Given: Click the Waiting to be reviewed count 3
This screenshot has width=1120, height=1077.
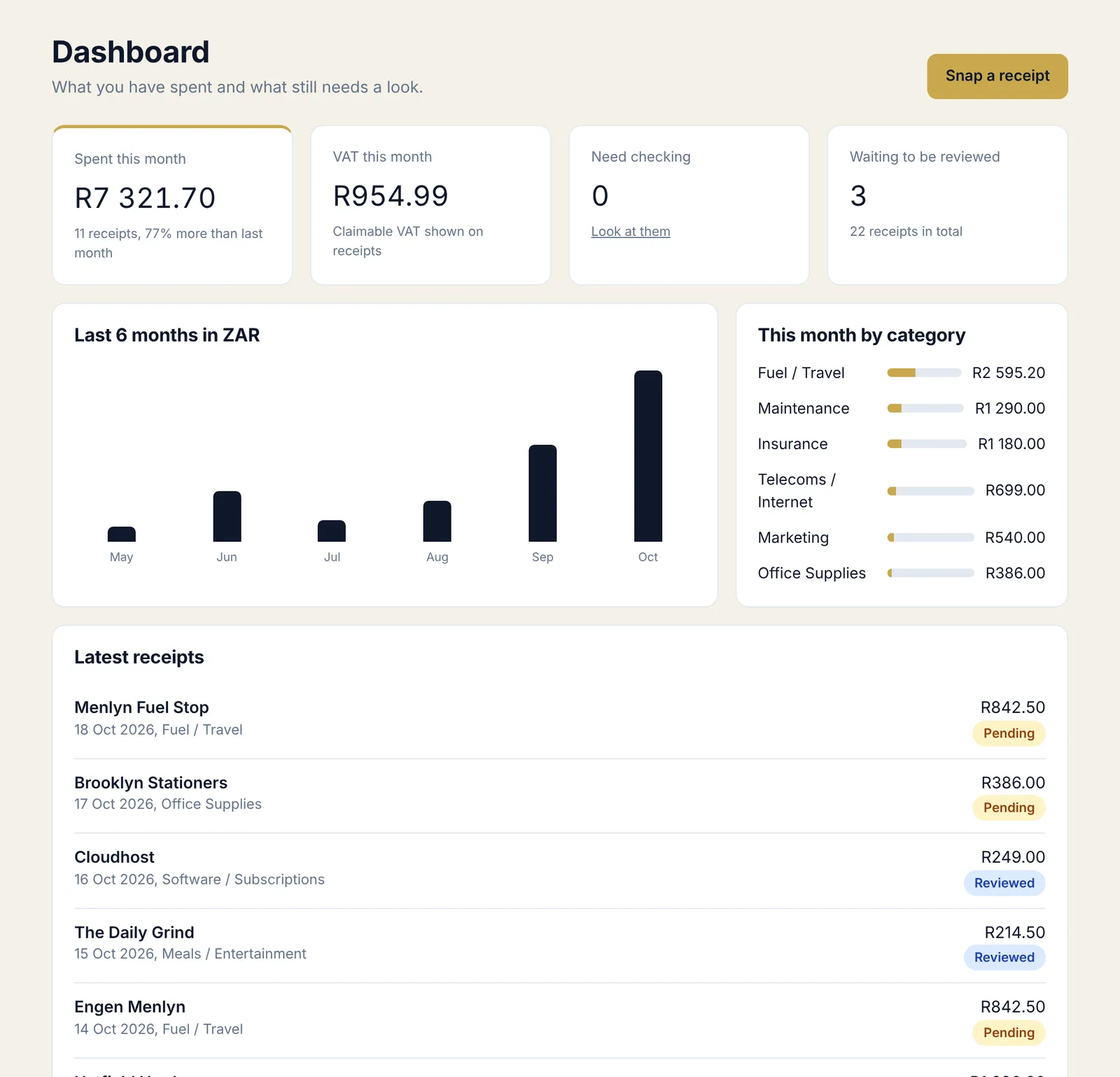Looking at the screenshot, I should pos(858,196).
